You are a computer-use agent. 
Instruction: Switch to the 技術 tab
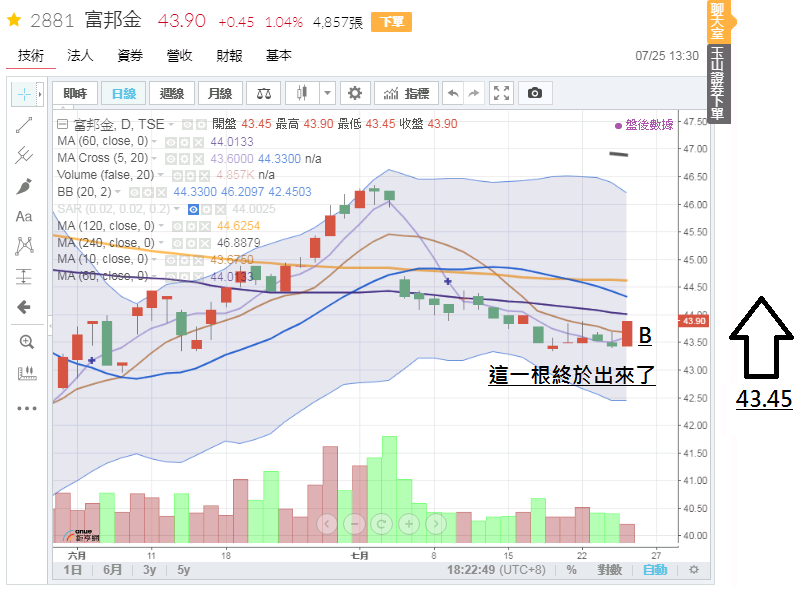[x=31, y=55]
